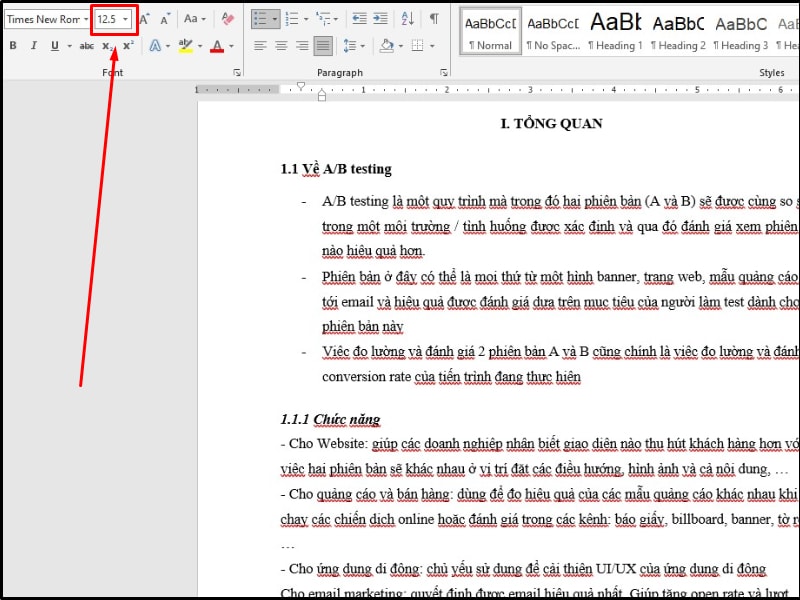800x600 pixels.
Task: Toggle Subscript formatting
Action: [107, 46]
